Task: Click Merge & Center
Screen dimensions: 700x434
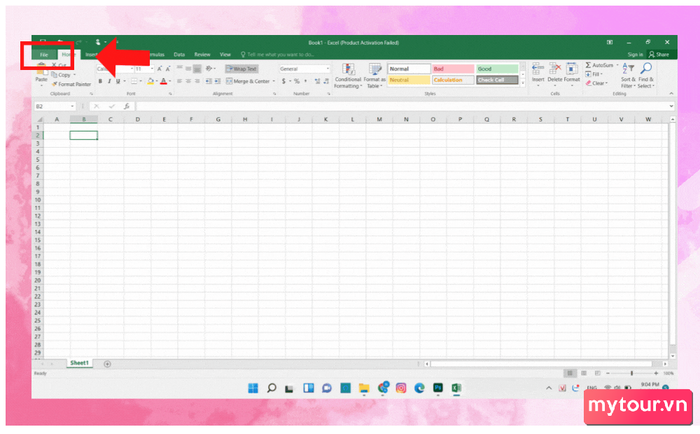Action: [248, 81]
